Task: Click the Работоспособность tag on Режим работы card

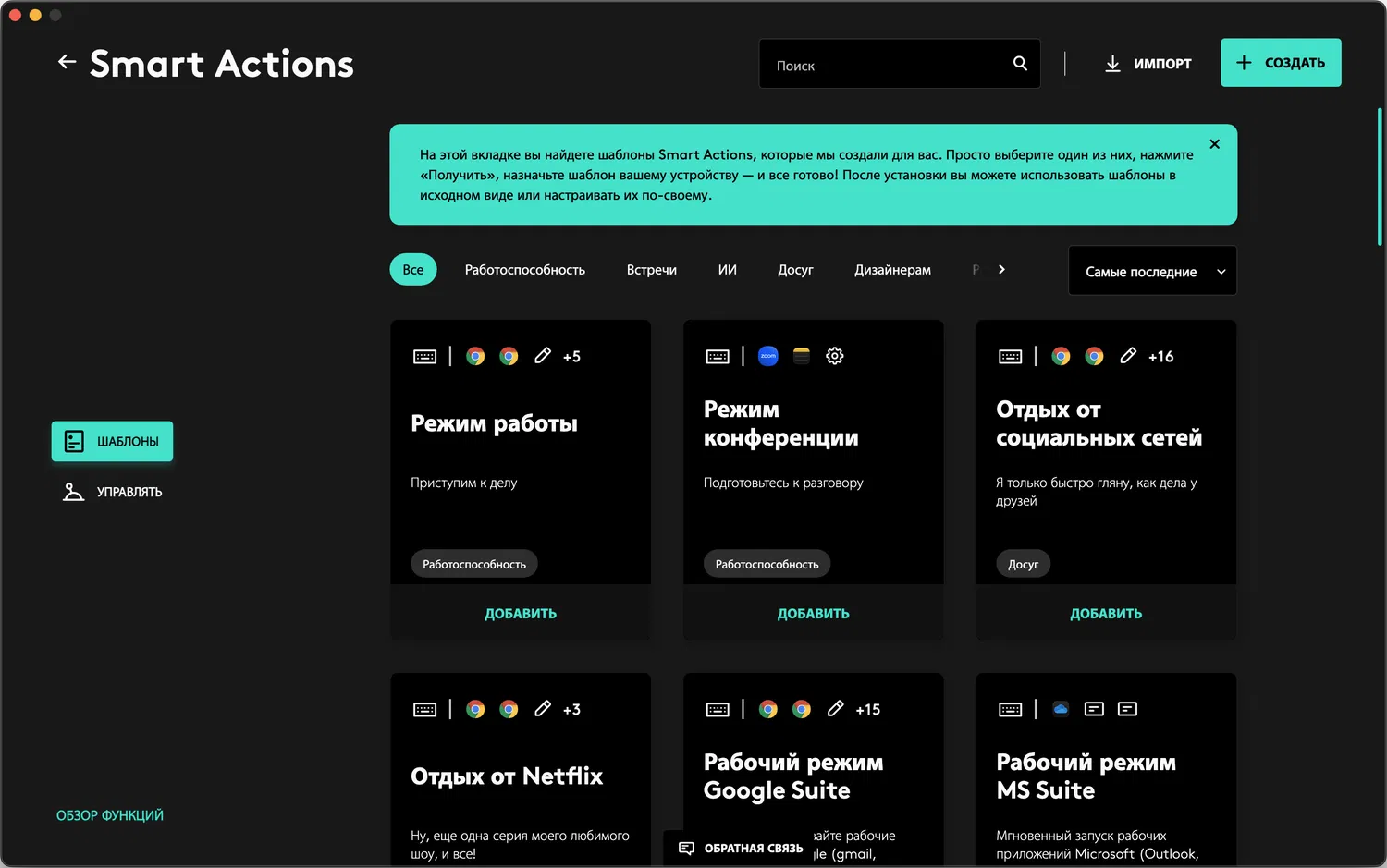Action: click(x=474, y=564)
